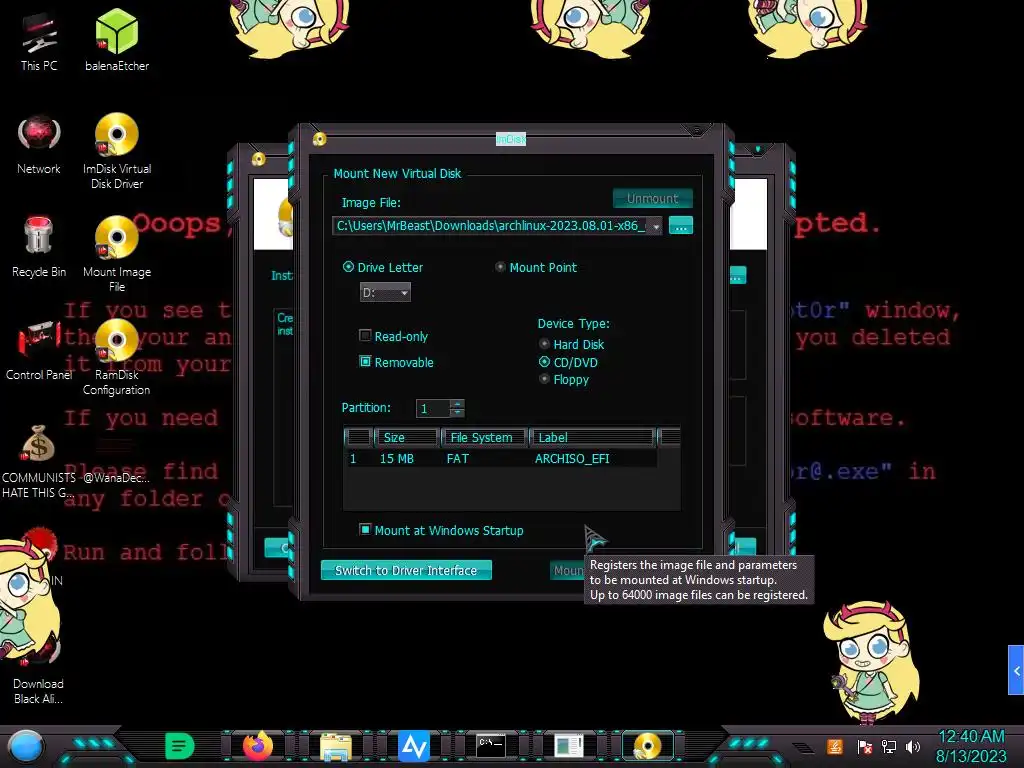Click the Java update tray icon
The height and width of the screenshot is (768, 1024).
[x=835, y=746]
